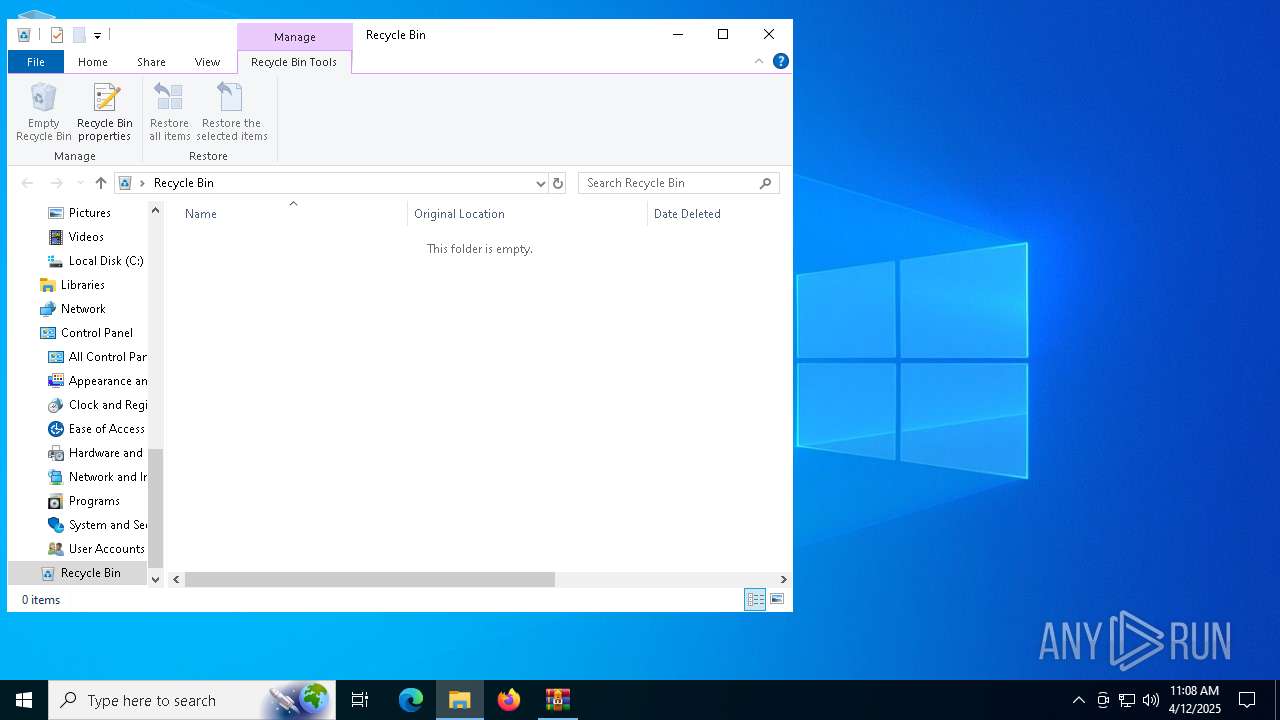
Task: Click the horizontal scrollbar thumb in file list
Action: (x=369, y=579)
